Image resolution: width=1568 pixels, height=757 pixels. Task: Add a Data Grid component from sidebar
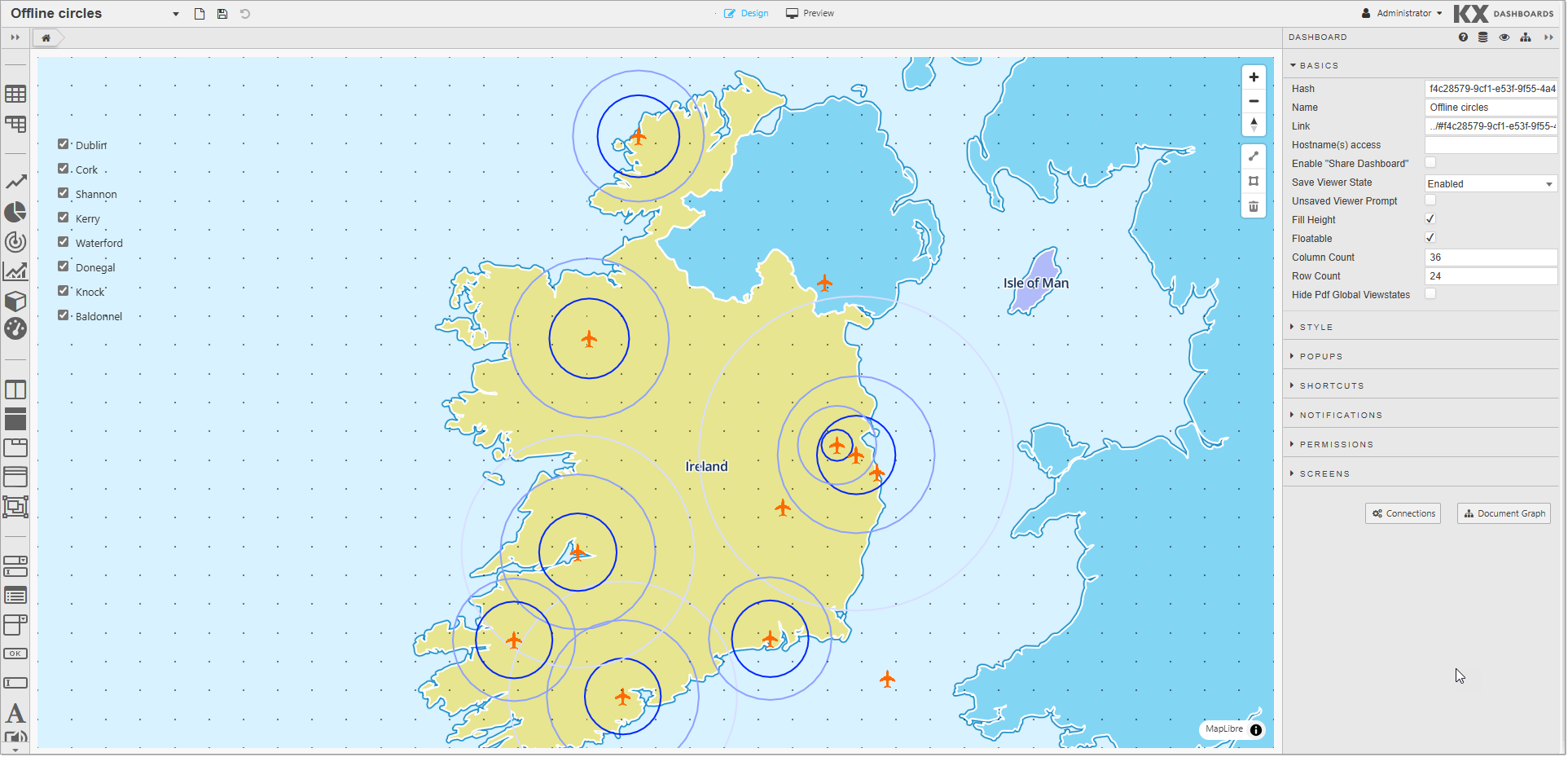pyautogui.click(x=15, y=95)
